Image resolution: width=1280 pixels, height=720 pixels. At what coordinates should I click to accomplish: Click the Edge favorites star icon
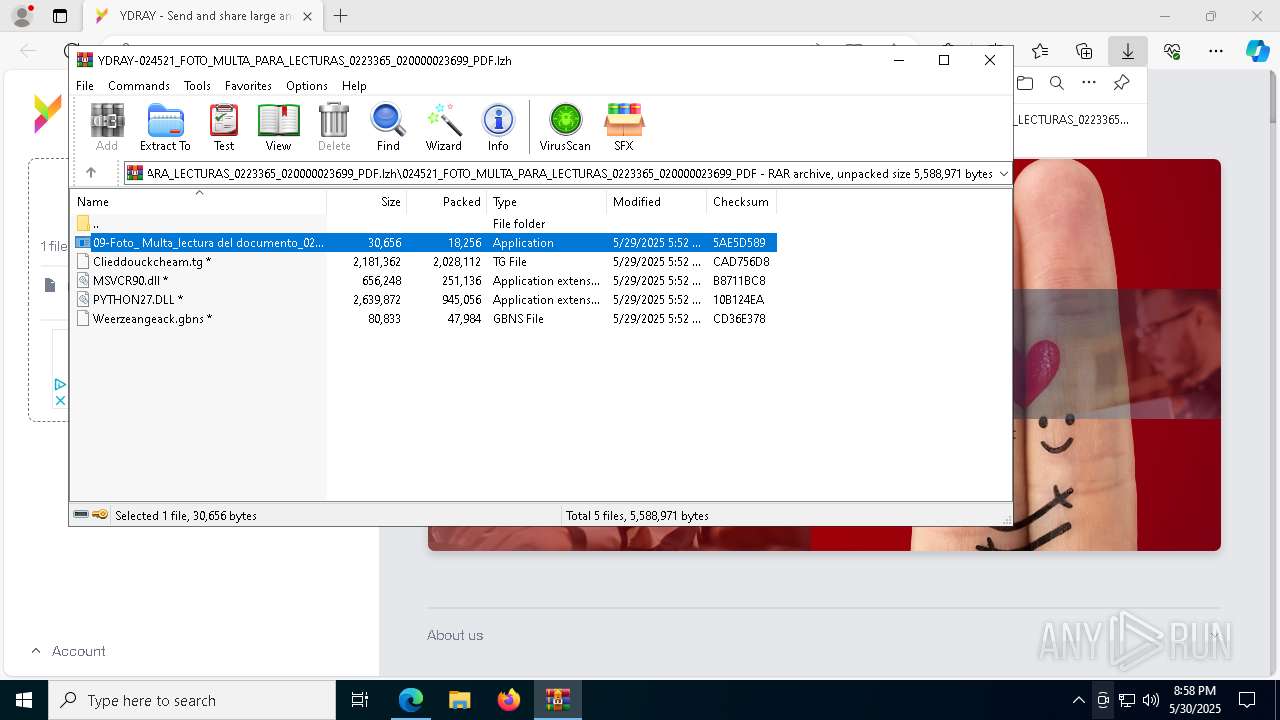1040,51
